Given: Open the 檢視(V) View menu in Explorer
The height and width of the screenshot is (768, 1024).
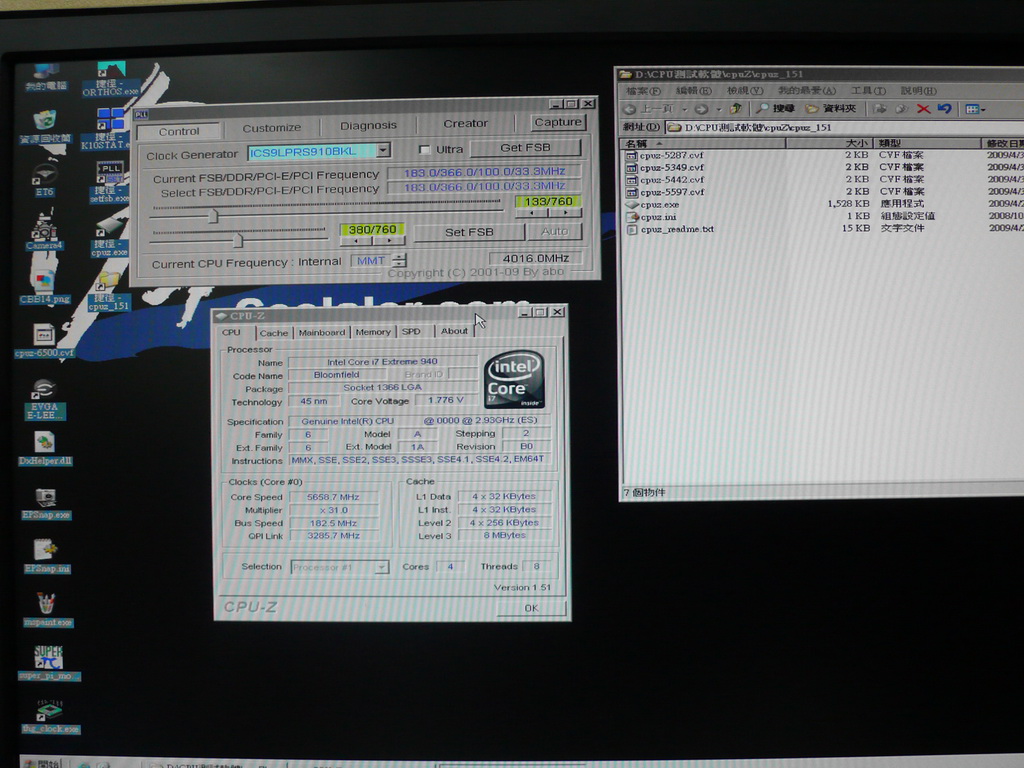Looking at the screenshot, I should (744, 91).
